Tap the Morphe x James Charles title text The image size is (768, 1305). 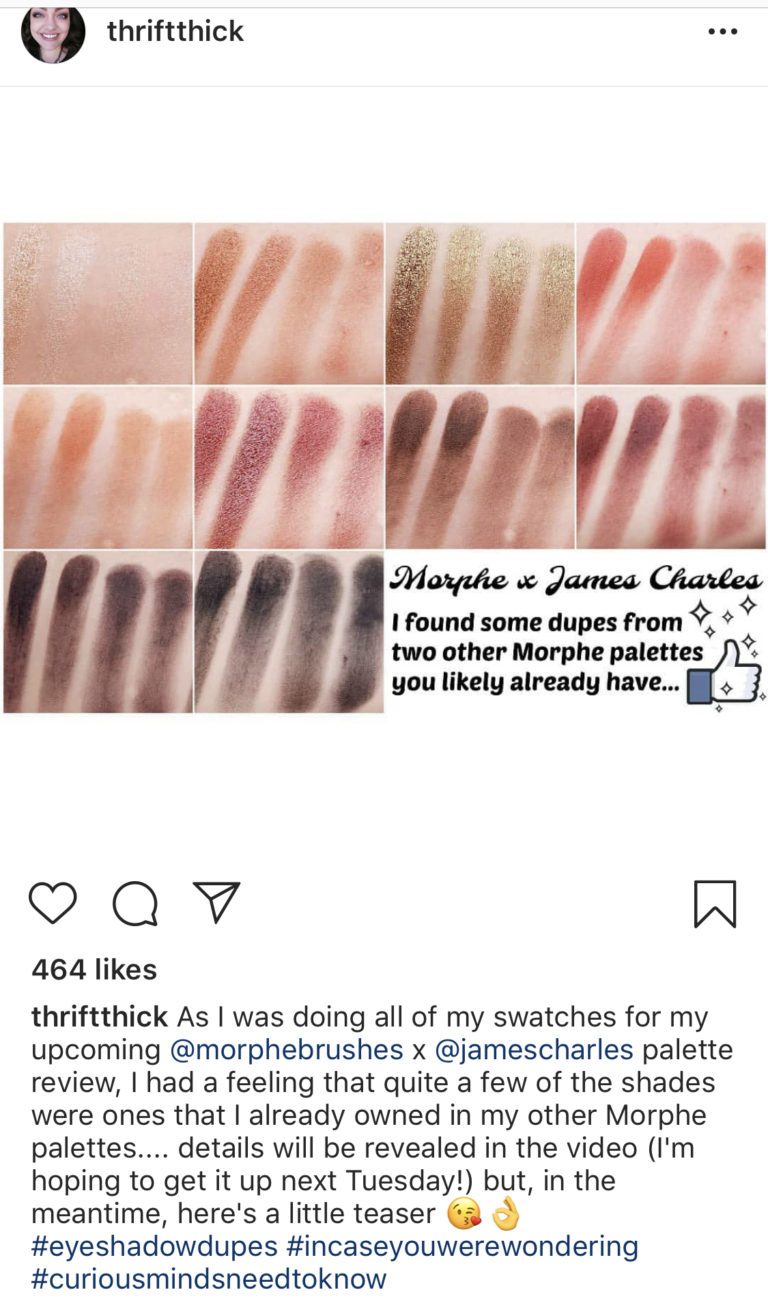(x=576, y=579)
